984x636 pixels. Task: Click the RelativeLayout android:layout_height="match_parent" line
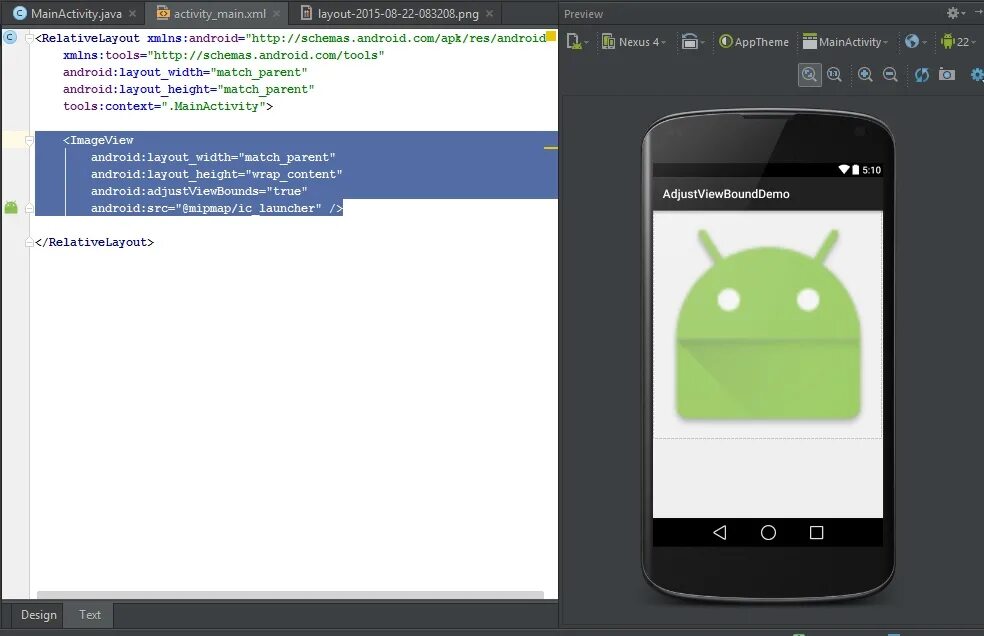pyautogui.click(x=188, y=89)
